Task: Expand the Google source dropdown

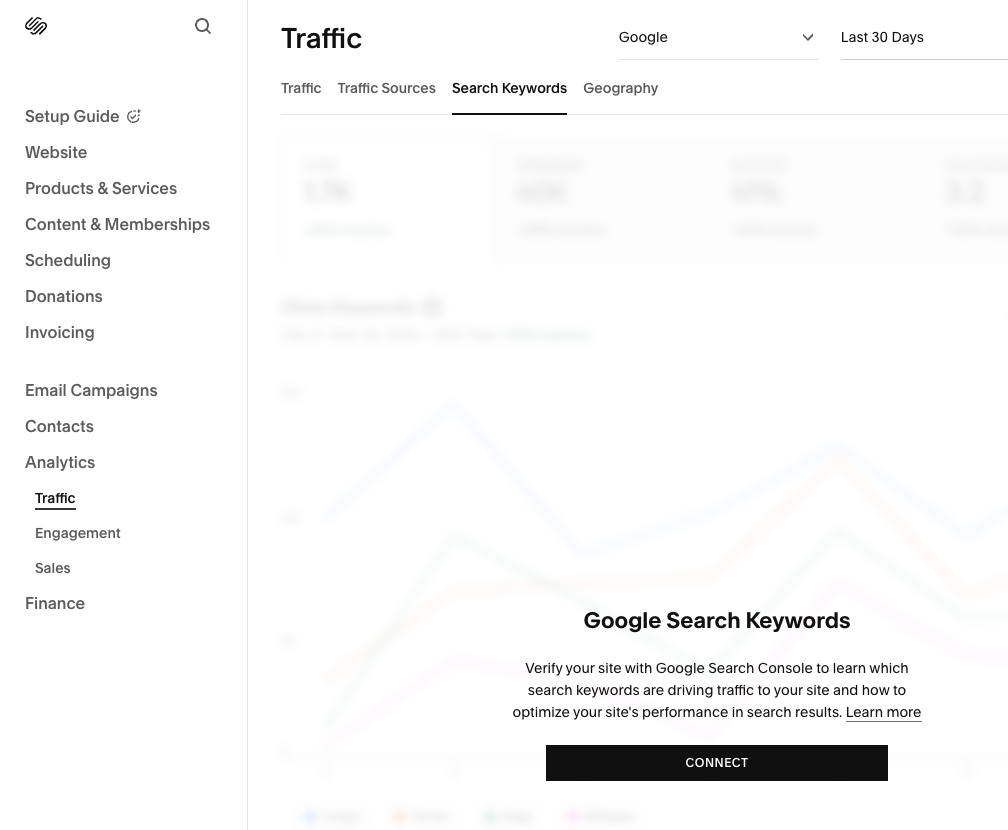Action: (718, 37)
